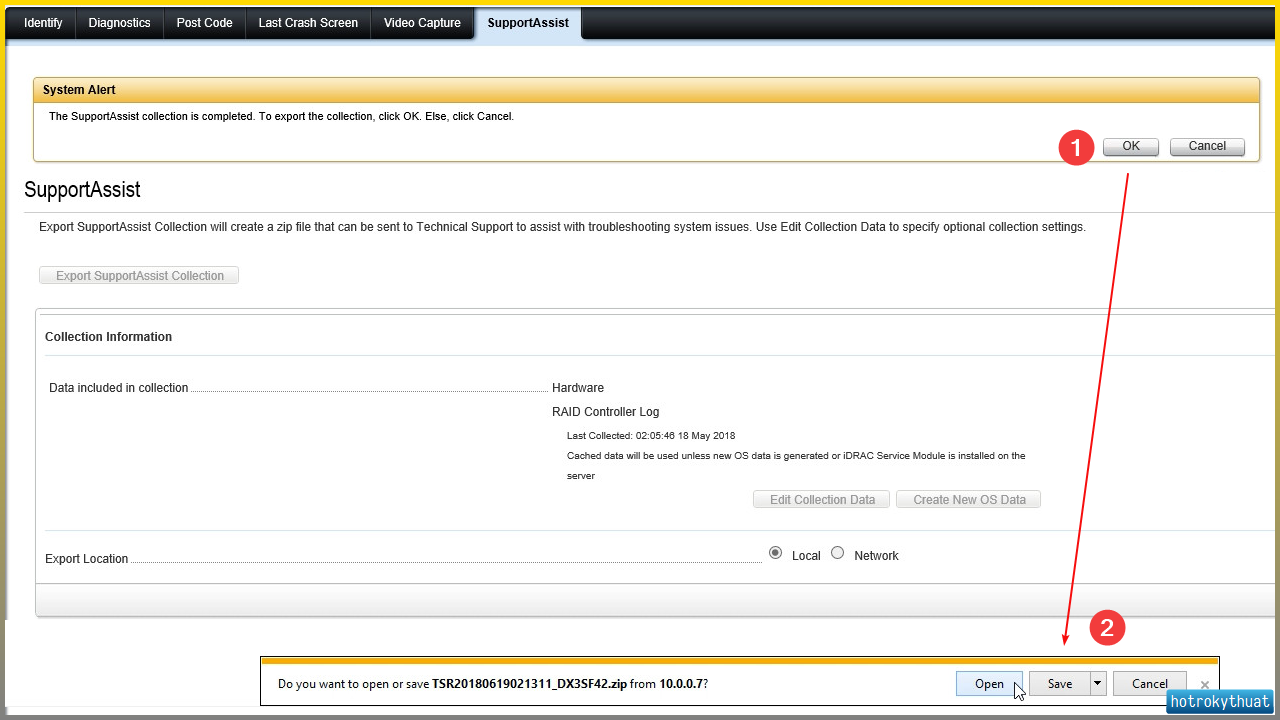The height and width of the screenshot is (720, 1280).
Task: Go to Last Crash Screen tab
Action: point(308,23)
